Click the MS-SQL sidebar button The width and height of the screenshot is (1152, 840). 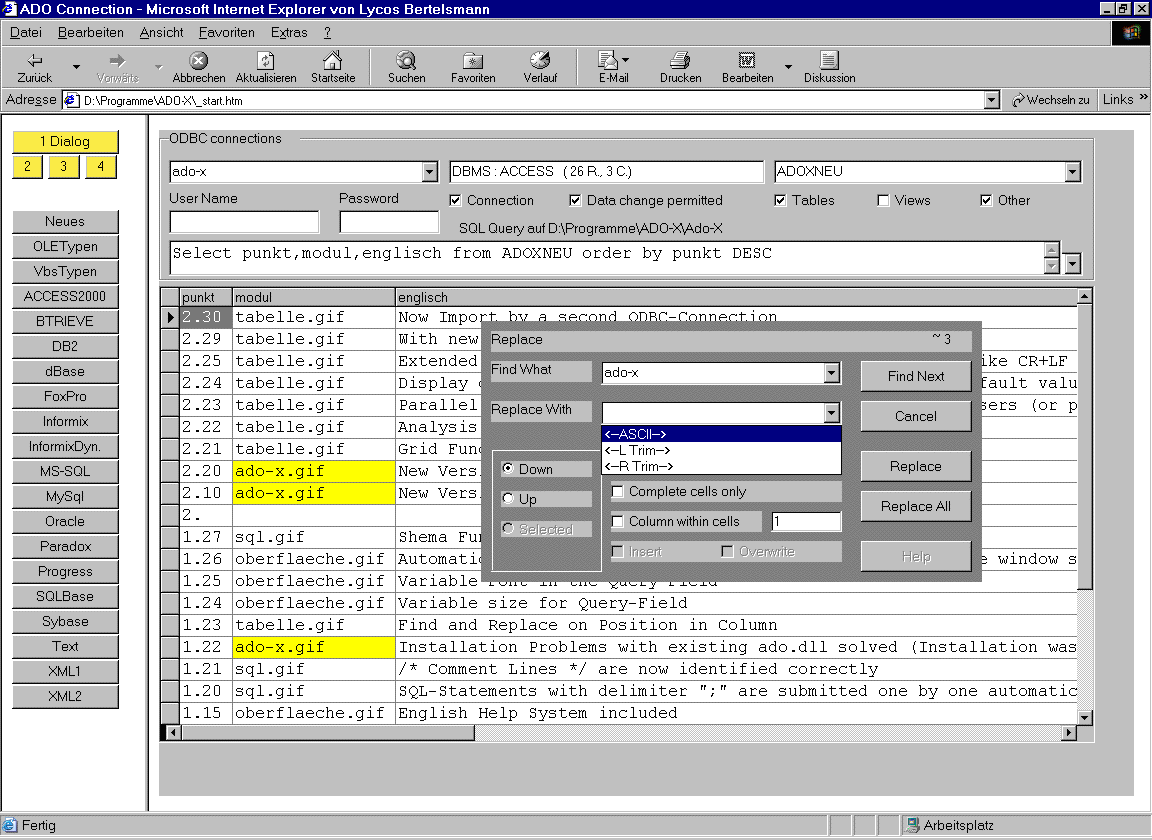tap(65, 471)
